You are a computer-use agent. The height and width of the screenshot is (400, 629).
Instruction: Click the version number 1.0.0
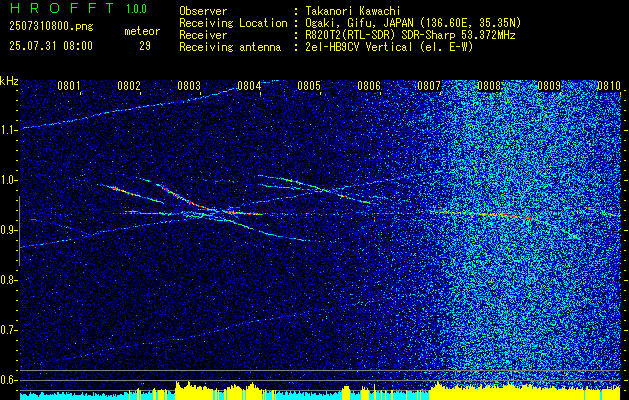[x=136, y=9]
